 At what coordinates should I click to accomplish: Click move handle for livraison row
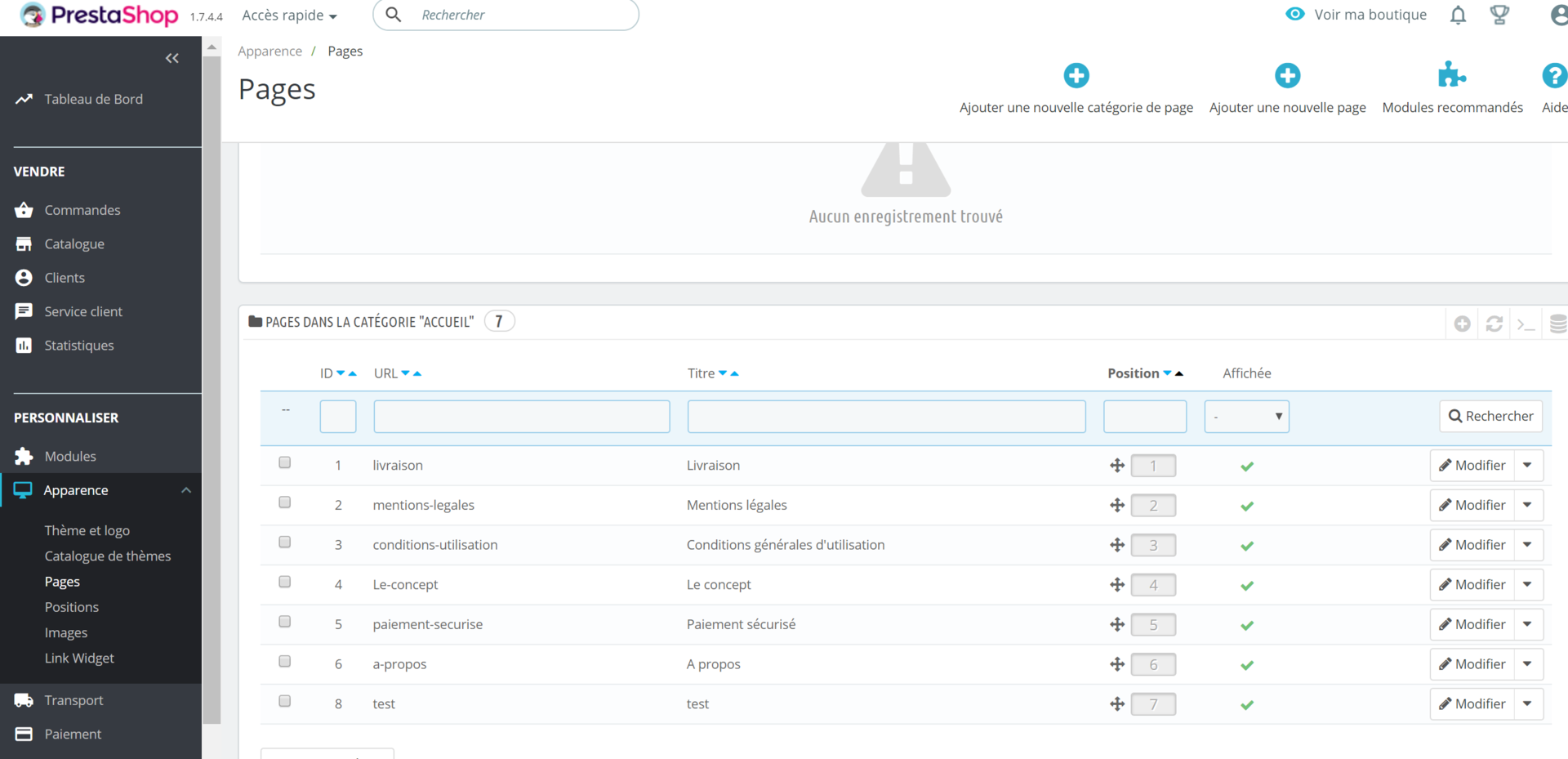point(1117,466)
